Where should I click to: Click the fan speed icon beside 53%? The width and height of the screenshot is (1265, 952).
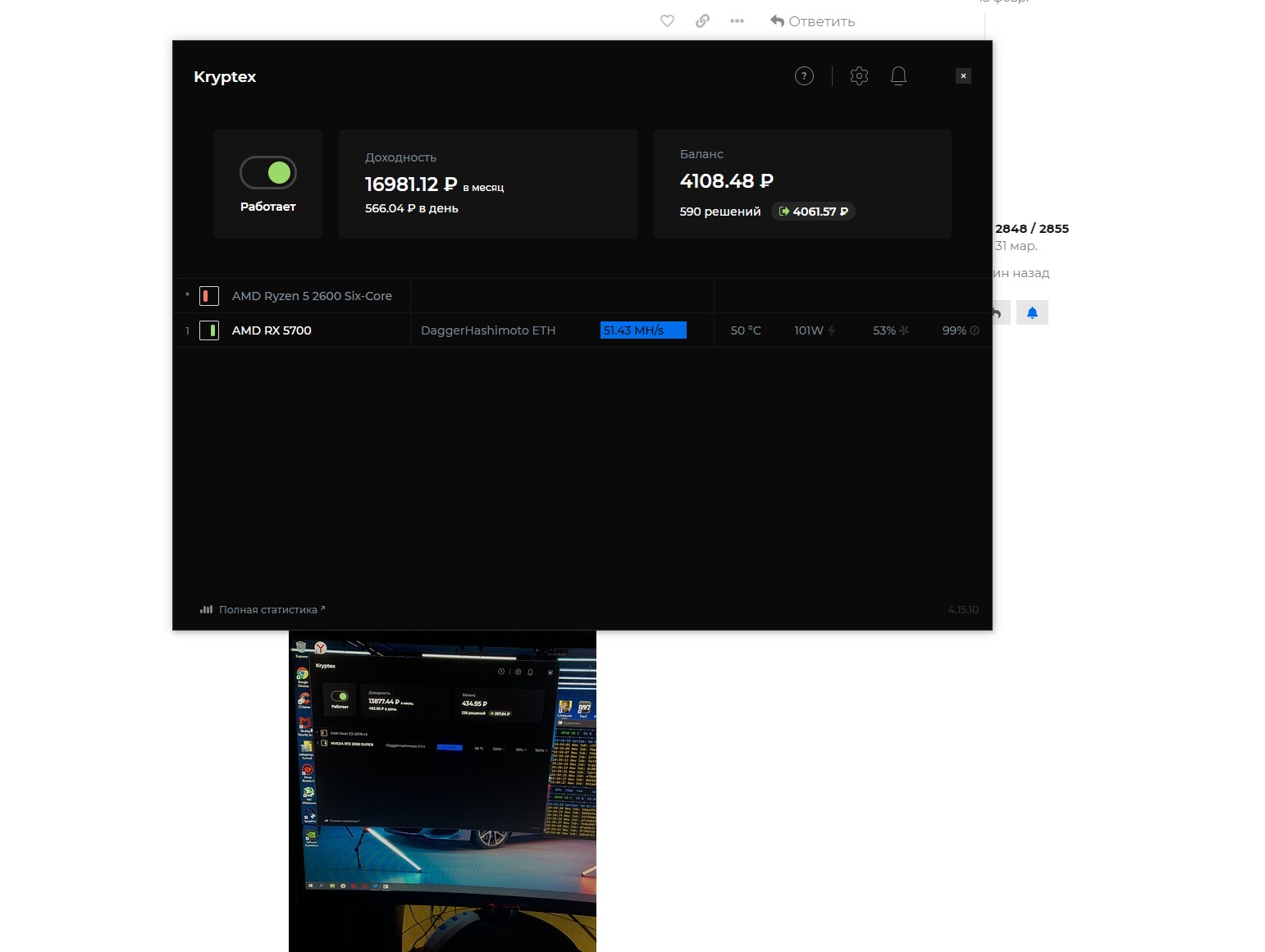tap(904, 330)
